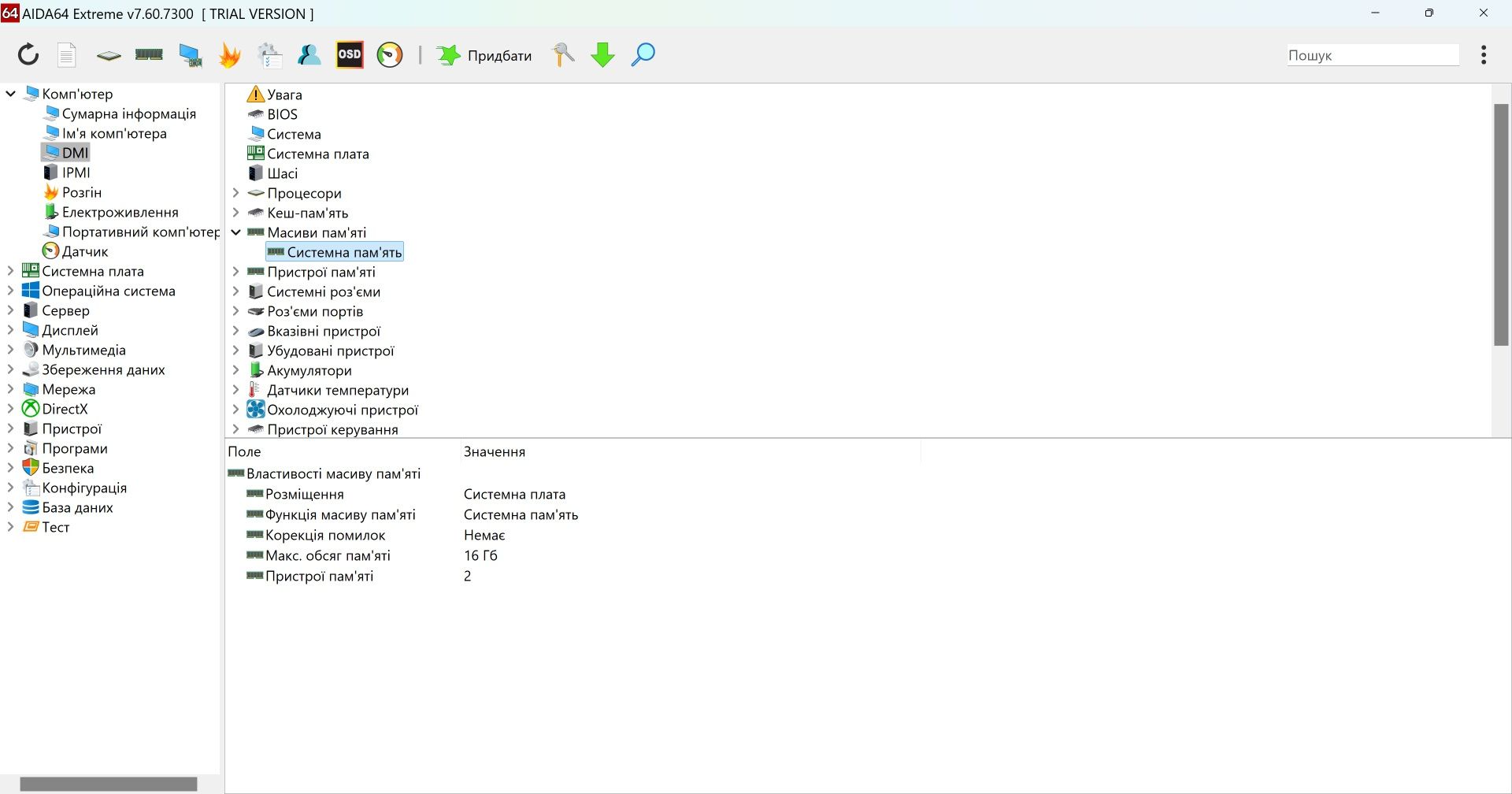Viewport: 1512px width, 794px height.
Task: Select Сумарна інформація in sidebar
Action: (x=129, y=113)
